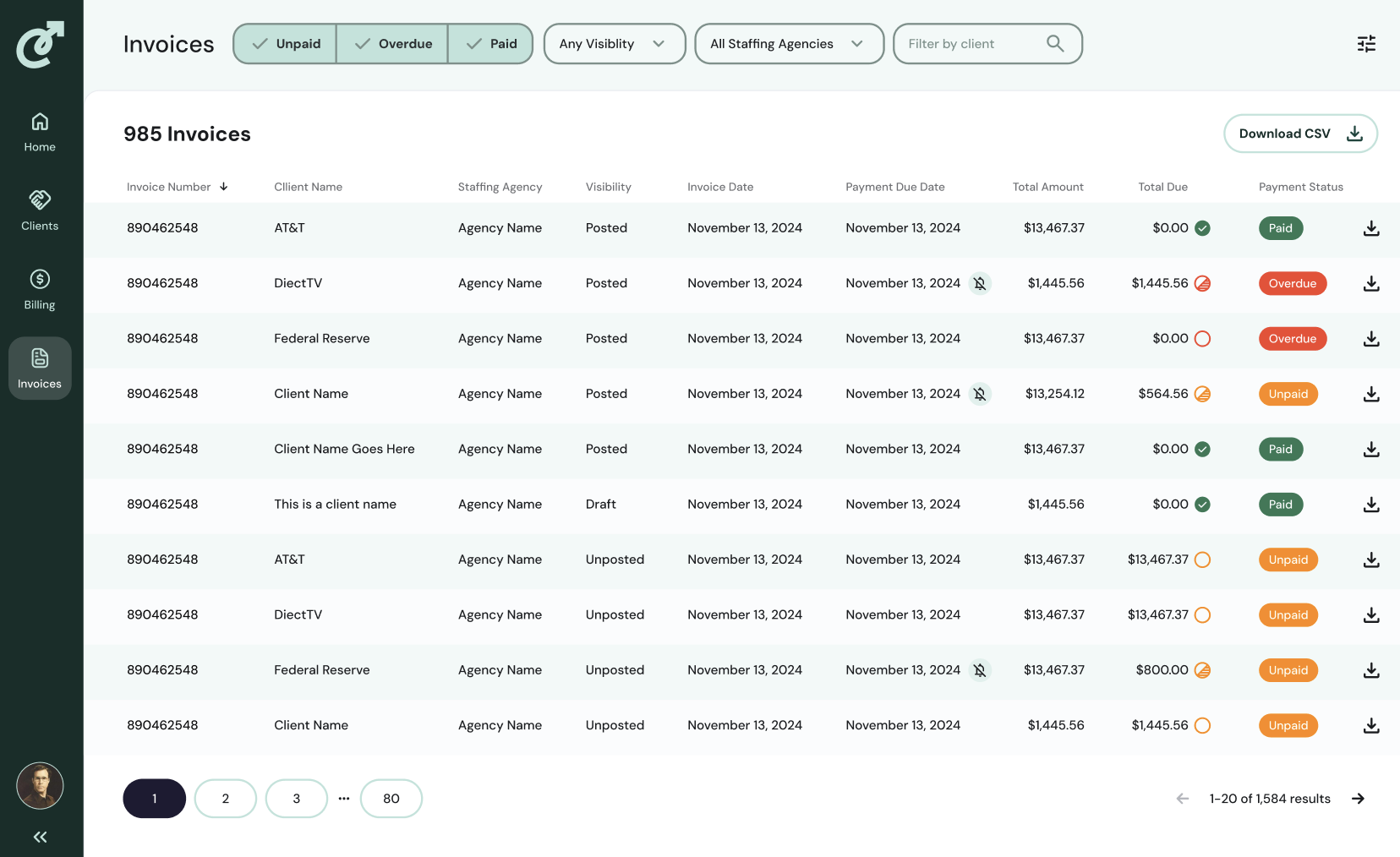The height and width of the screenshot is (857, 1400).
Task: Focus the Filter by client field
Action: click(972, 44)
